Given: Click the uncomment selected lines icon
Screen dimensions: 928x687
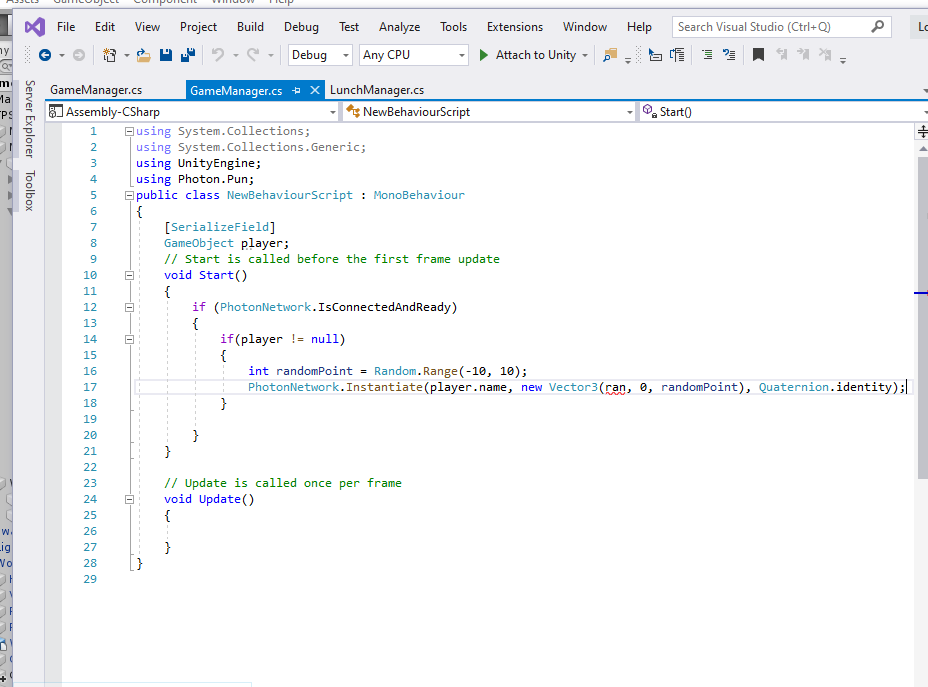Looking at the screenshot, I should 677,55.
